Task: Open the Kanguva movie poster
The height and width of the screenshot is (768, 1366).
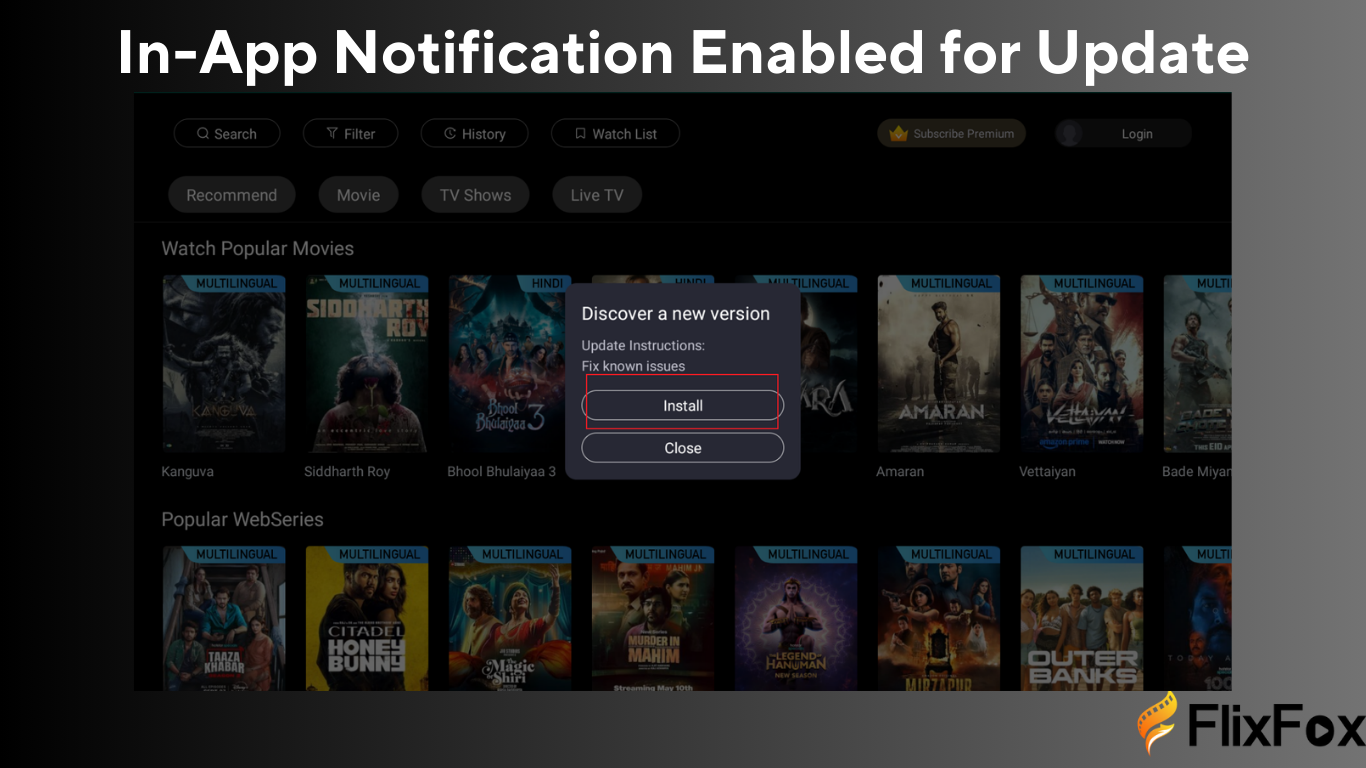Action: (224, 364)
